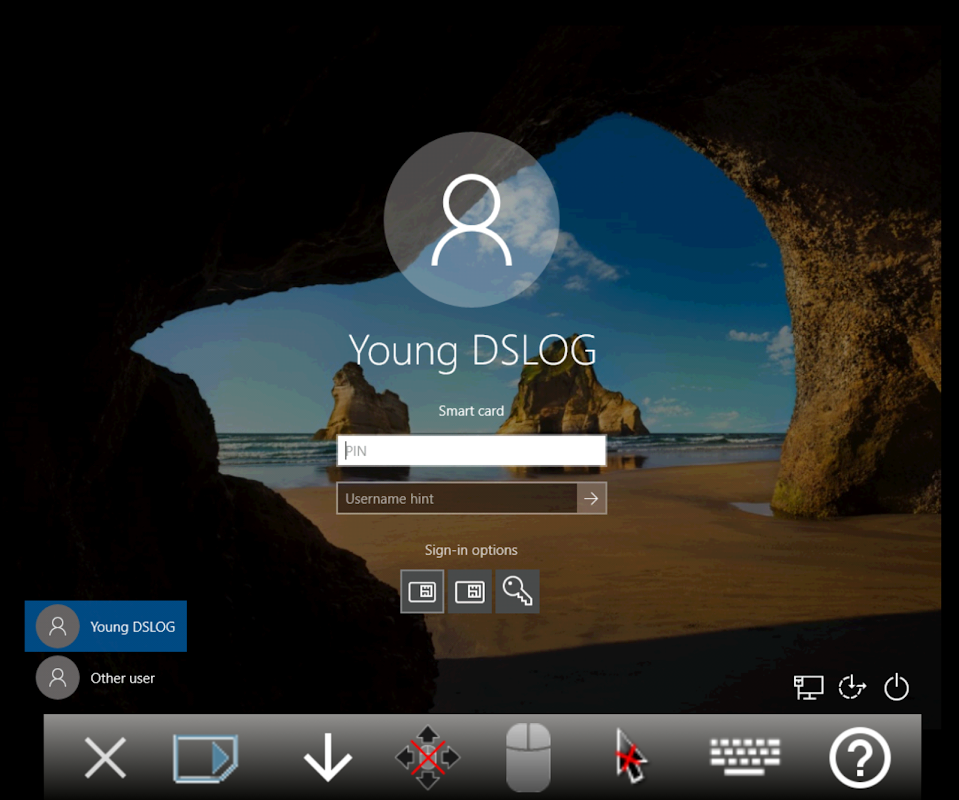Click the large user avatar picture
Viewport: 959px width, 800px height.
472,220
